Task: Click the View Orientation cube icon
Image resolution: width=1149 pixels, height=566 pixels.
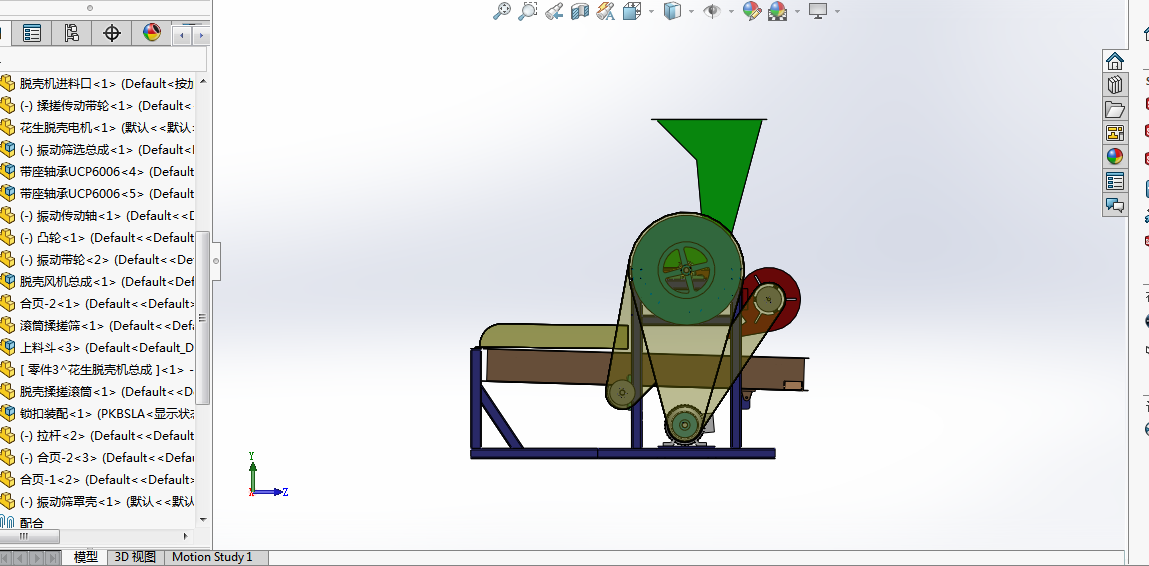Action: pyautogui.click(x=632, y=11)
